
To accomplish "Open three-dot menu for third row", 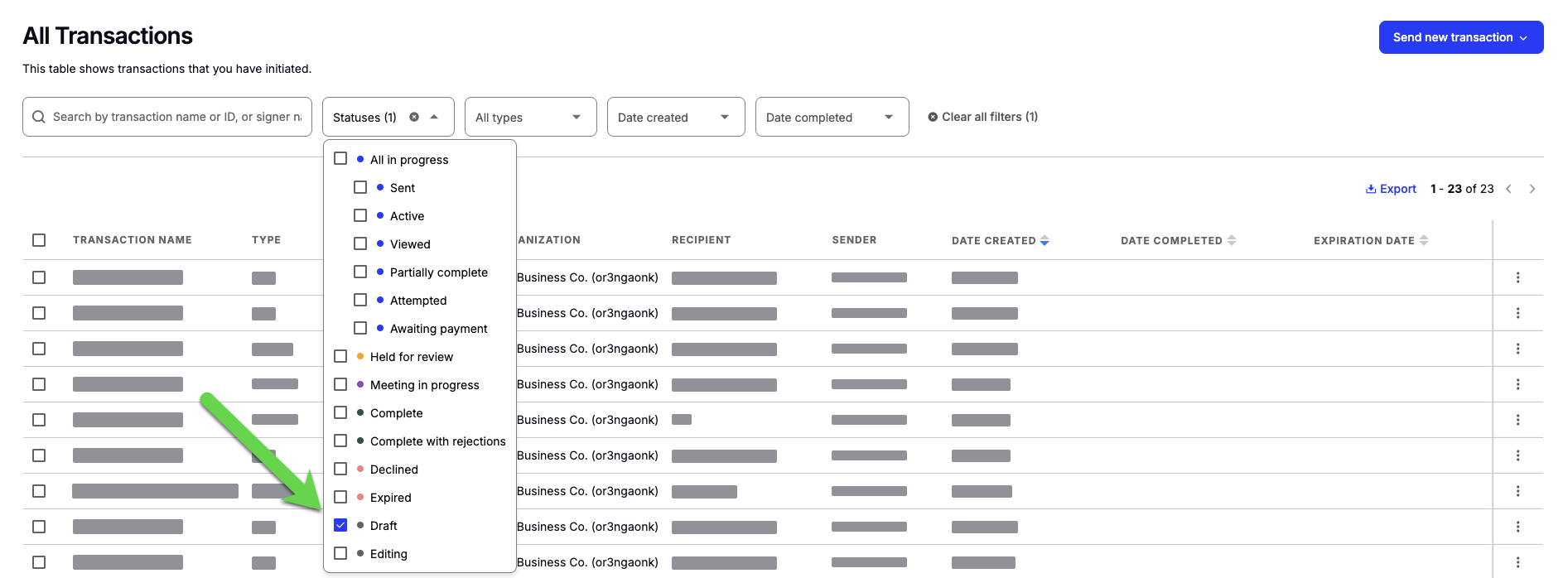I will (x=1518, y=349).
